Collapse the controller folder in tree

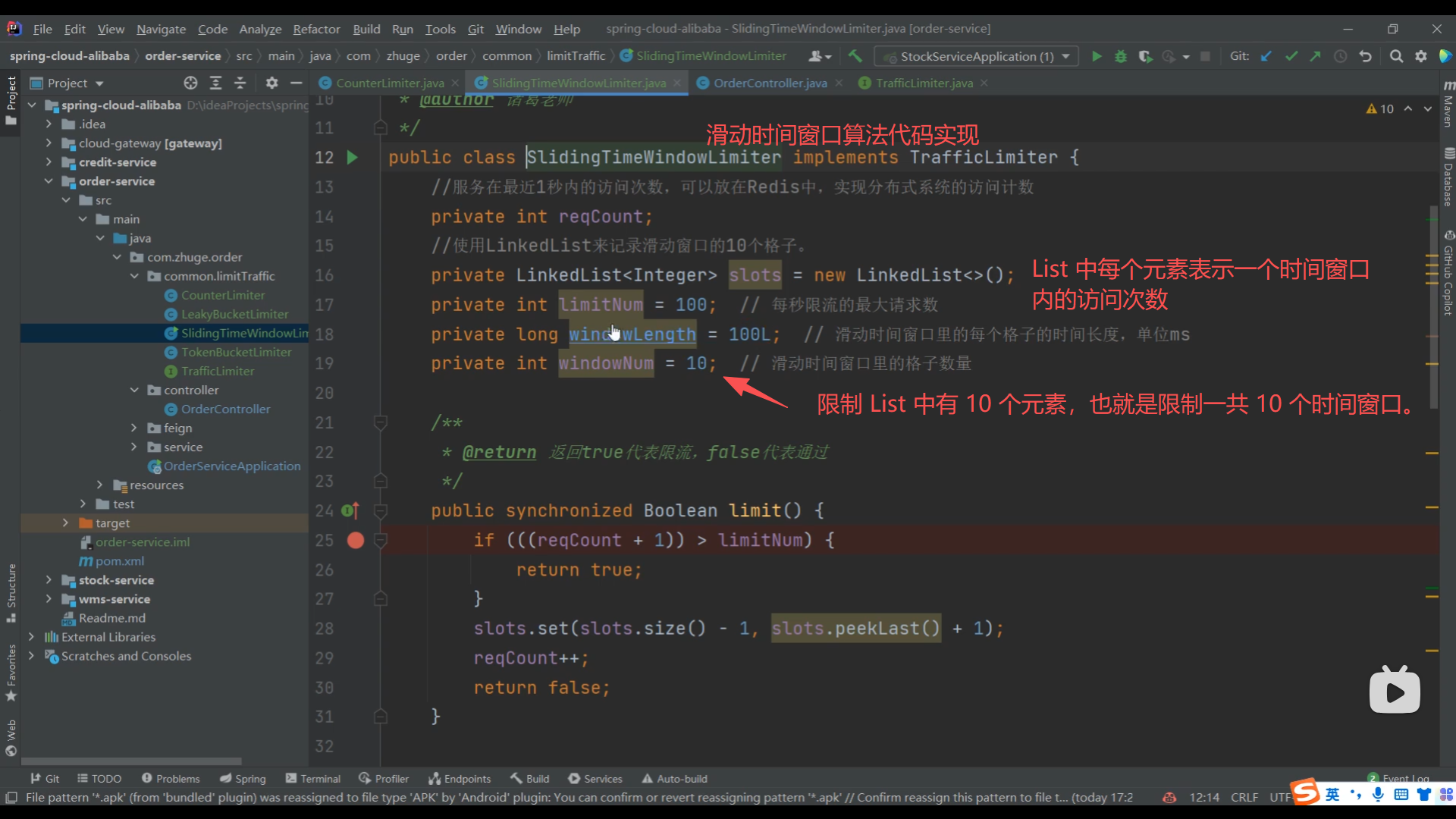134,390
